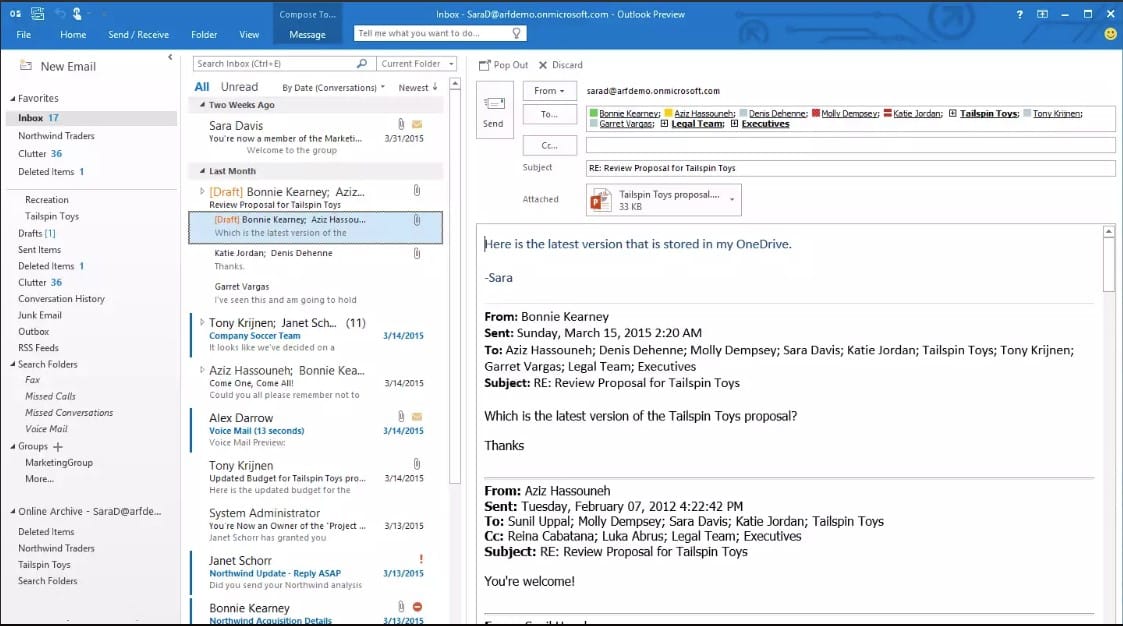Show All messages filter
The width and height of the screenshot is (1123, 626).
click(202, 87)
